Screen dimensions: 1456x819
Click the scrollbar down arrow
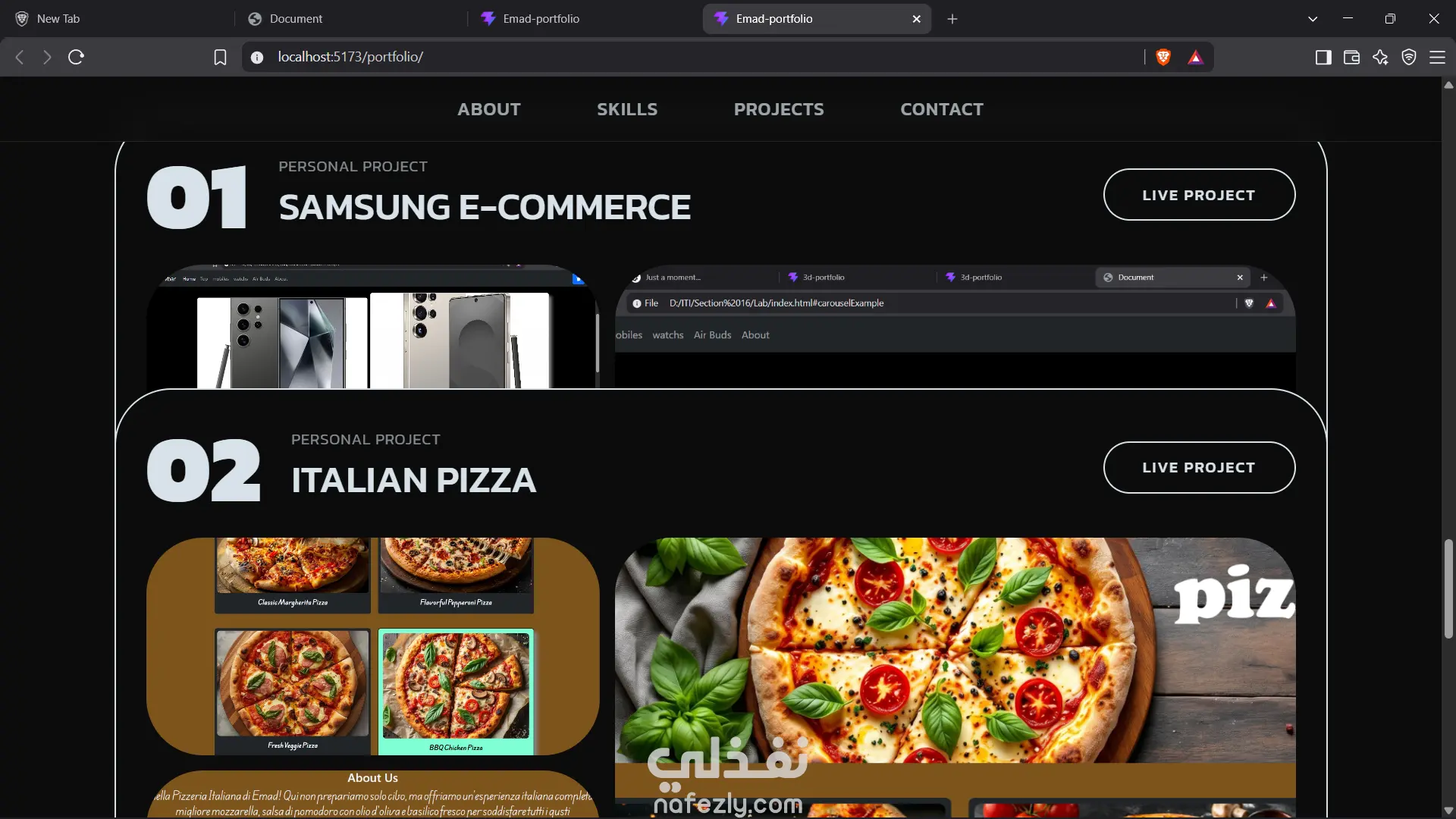click(1448, 811)
